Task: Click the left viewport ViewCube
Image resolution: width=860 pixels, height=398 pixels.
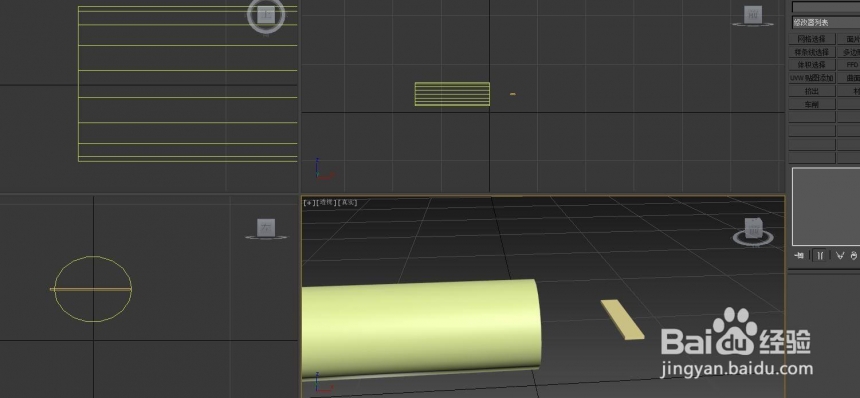Action: pyautogui.click(x=266, y=229)
